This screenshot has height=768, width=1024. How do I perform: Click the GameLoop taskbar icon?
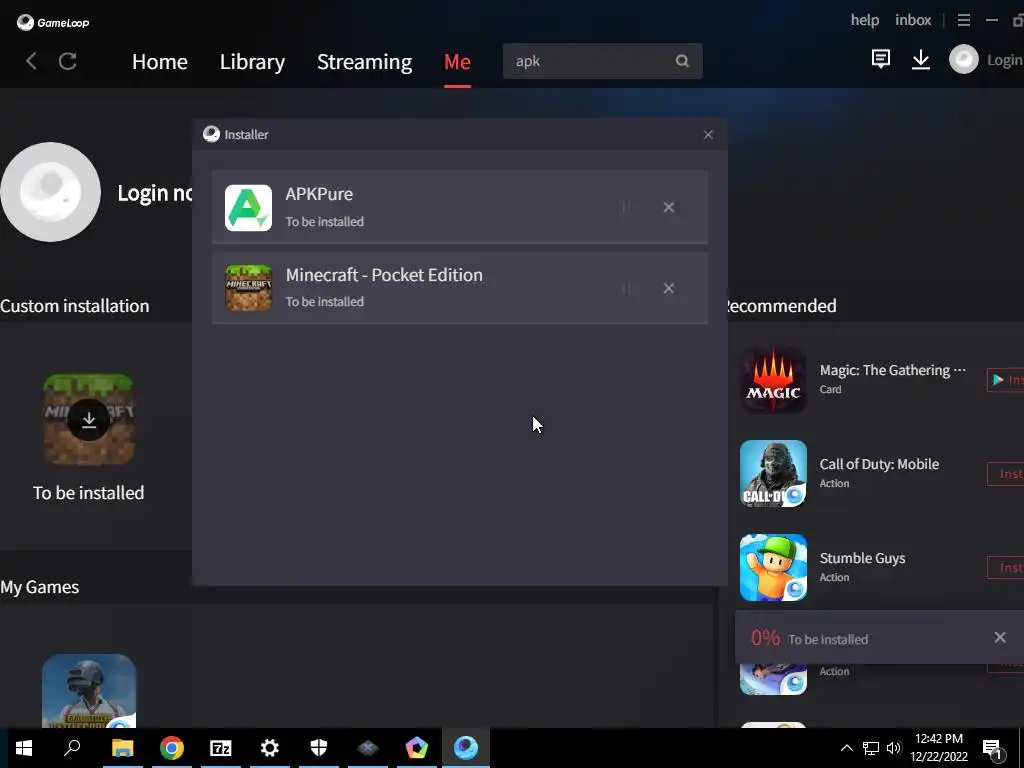[466, 748]
